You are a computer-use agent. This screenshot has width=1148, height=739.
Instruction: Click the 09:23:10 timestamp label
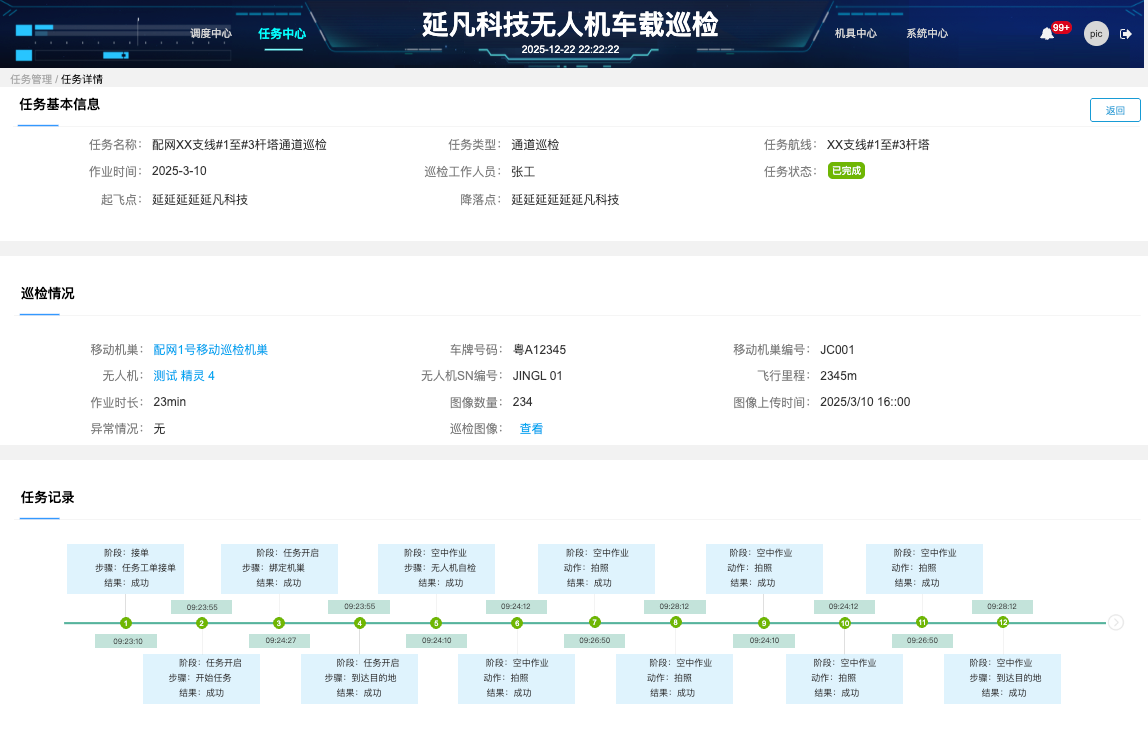127,641
